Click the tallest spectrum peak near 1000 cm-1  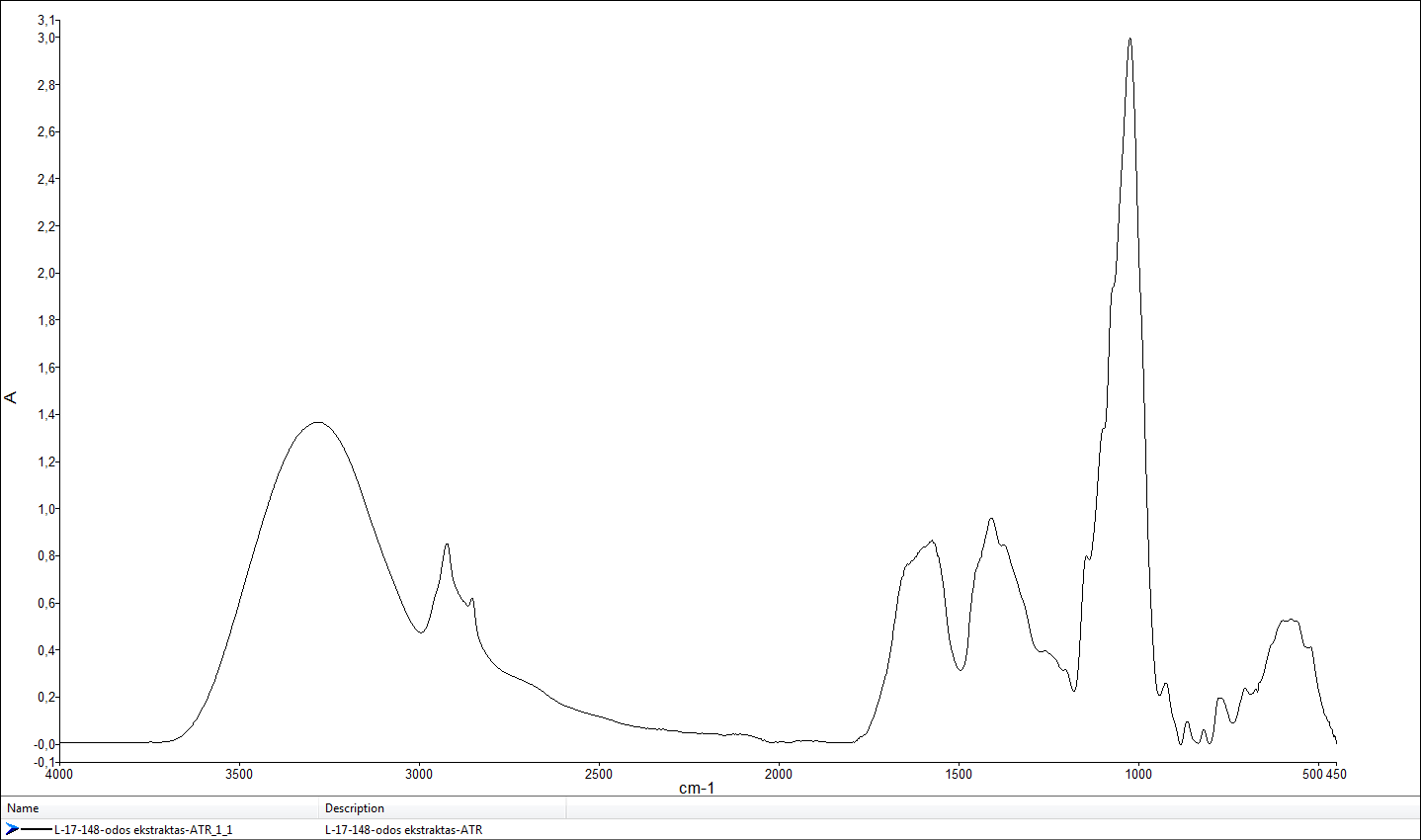tap(1129, 40)
